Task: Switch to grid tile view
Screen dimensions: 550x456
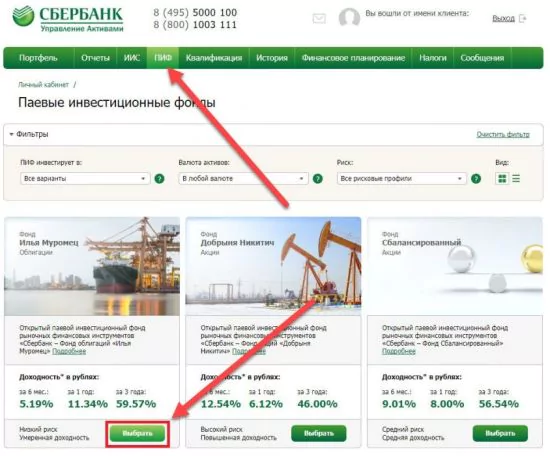Action: pyautogui.click(x=502, y=179)
